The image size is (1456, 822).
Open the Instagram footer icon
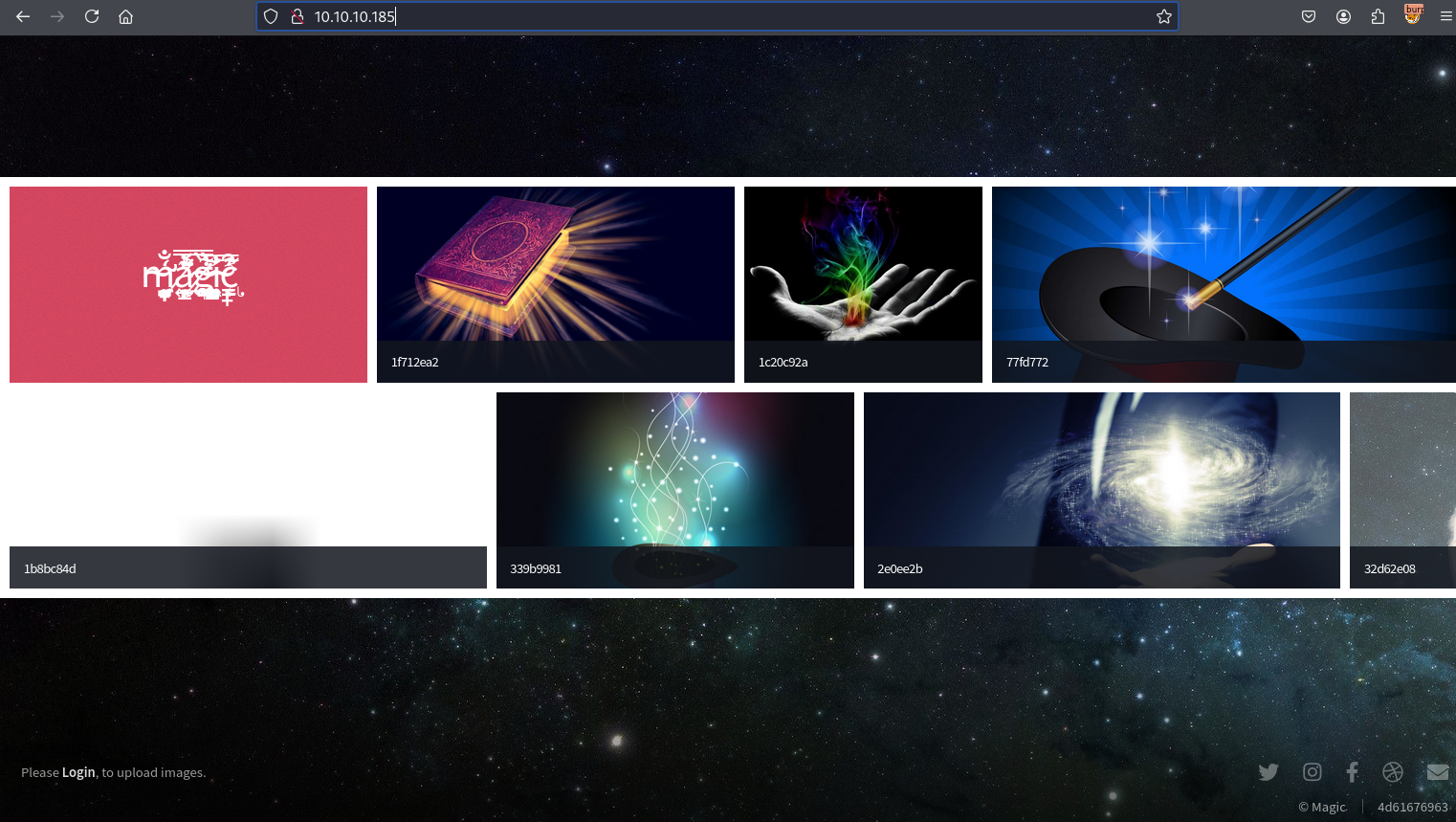click(1313, 772)
